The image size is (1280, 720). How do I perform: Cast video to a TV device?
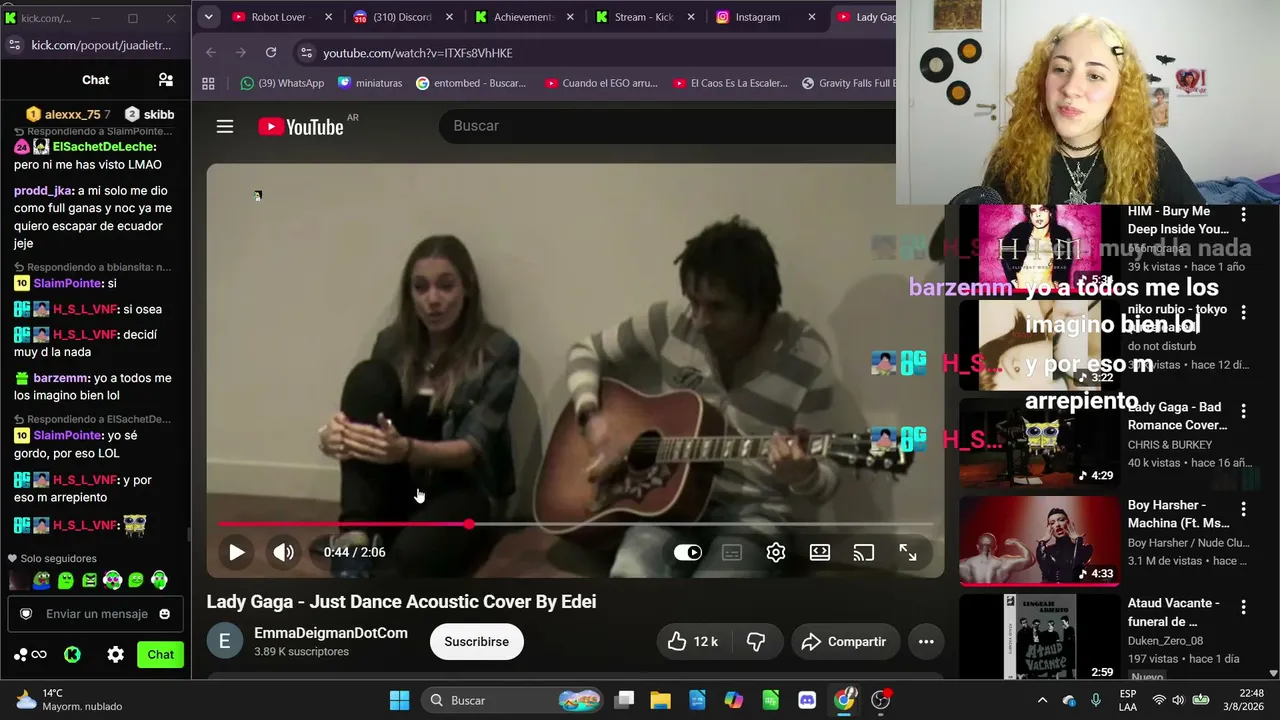[864, 552]
